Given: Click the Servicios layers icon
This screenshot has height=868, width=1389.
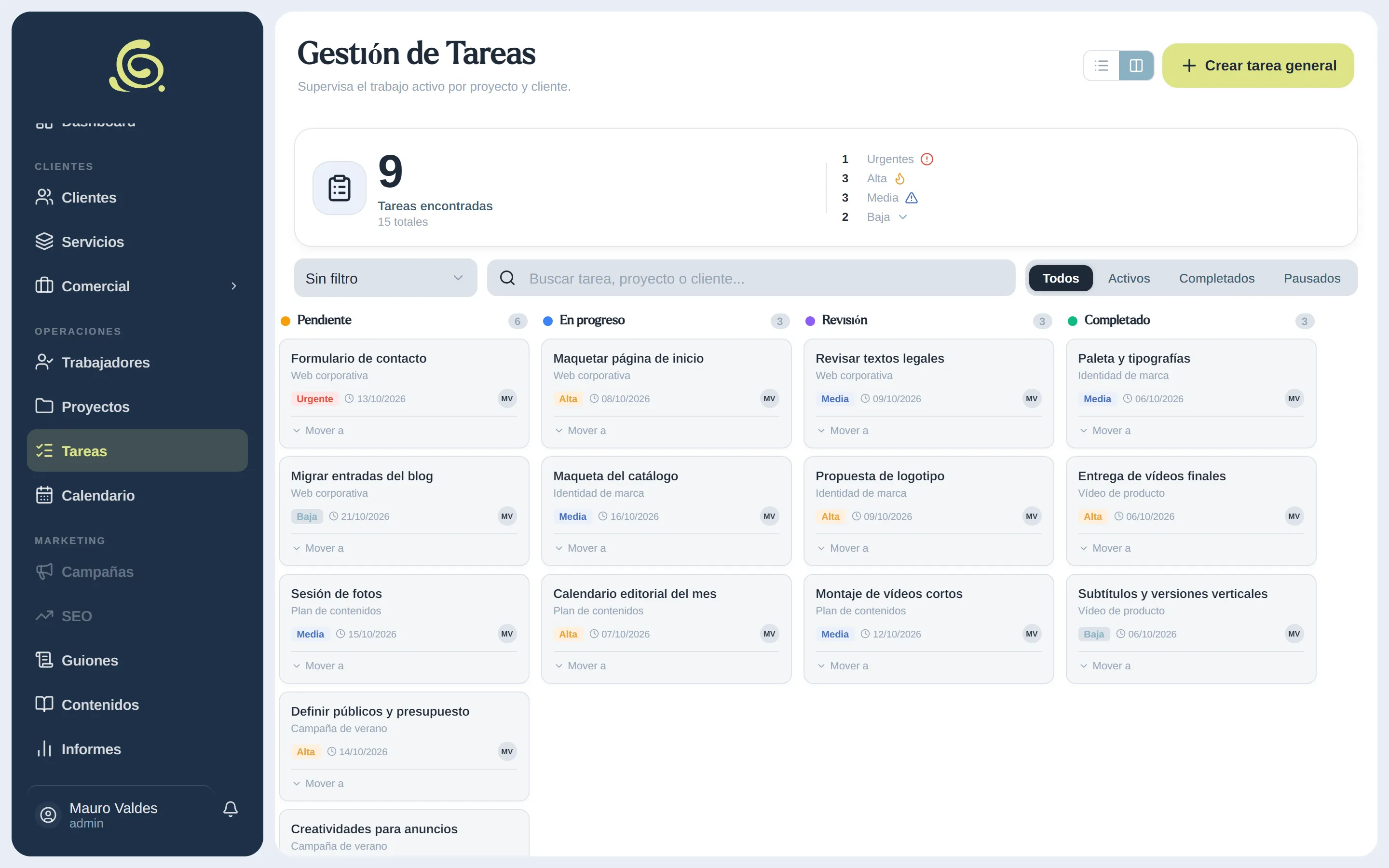Looking at the screenshot, I should [x=44, y=241].
